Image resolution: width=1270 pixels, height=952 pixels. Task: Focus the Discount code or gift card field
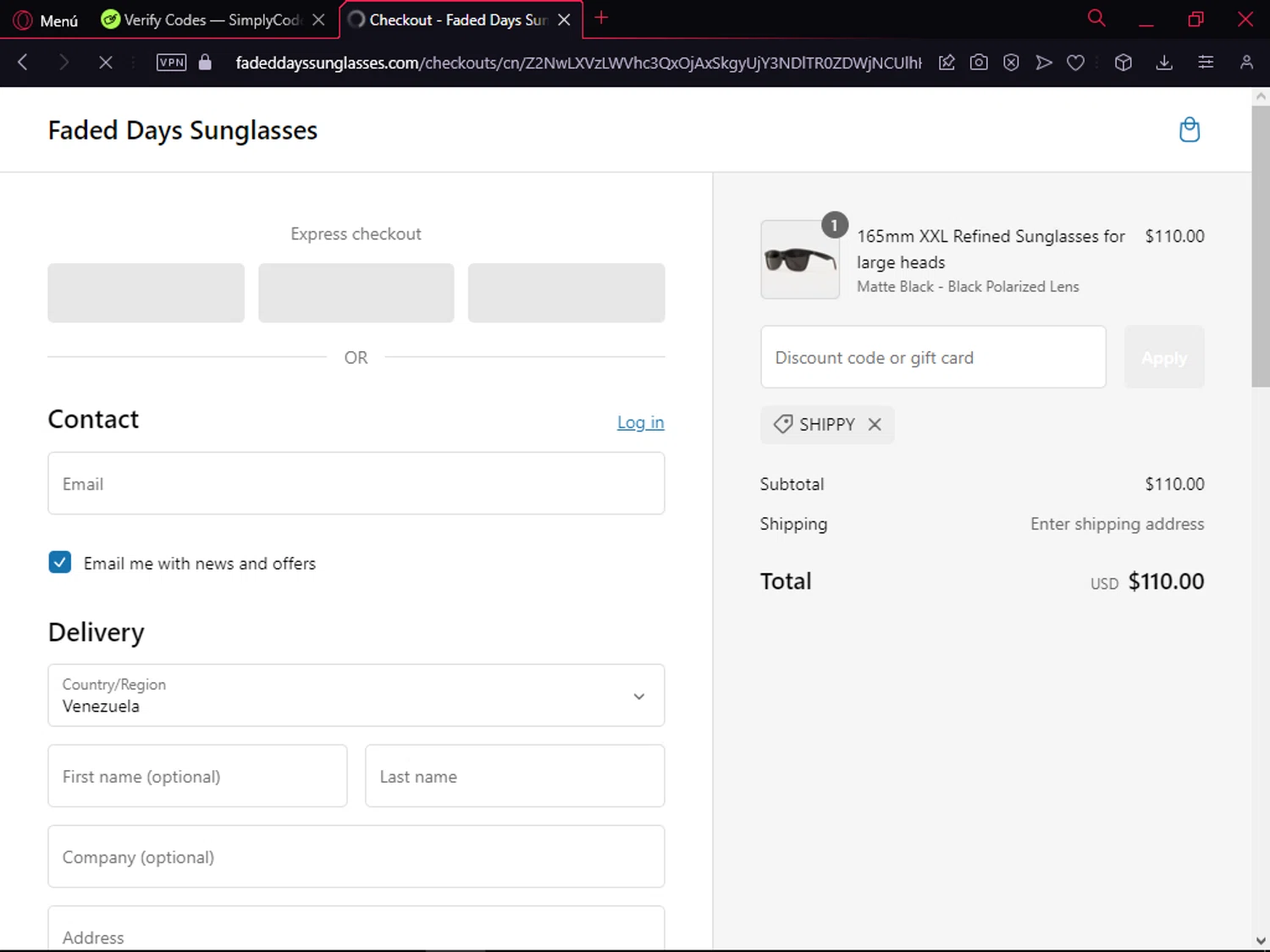coord(933,357)
